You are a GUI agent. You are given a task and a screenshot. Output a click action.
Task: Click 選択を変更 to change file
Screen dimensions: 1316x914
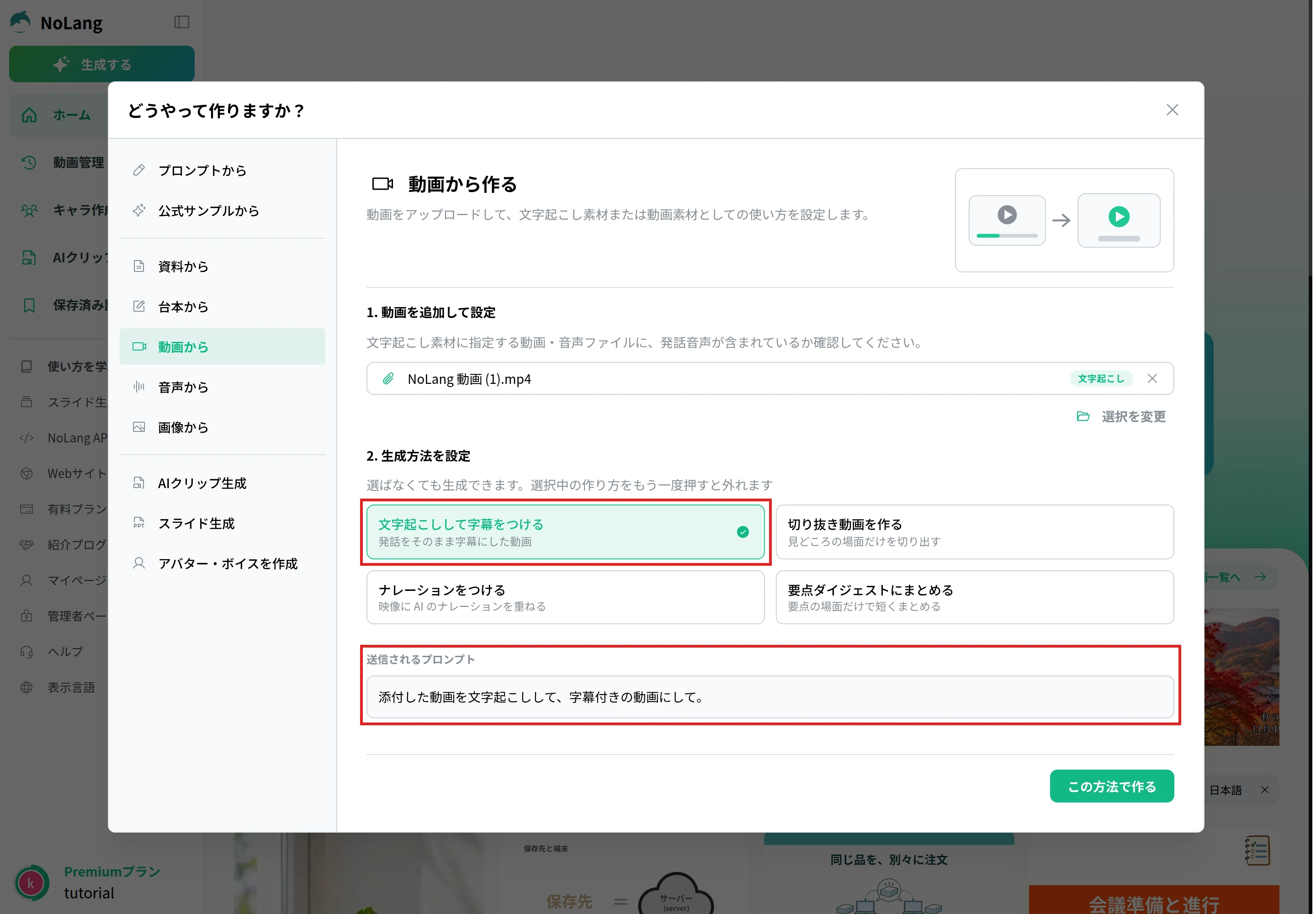tap(1121, 416)
